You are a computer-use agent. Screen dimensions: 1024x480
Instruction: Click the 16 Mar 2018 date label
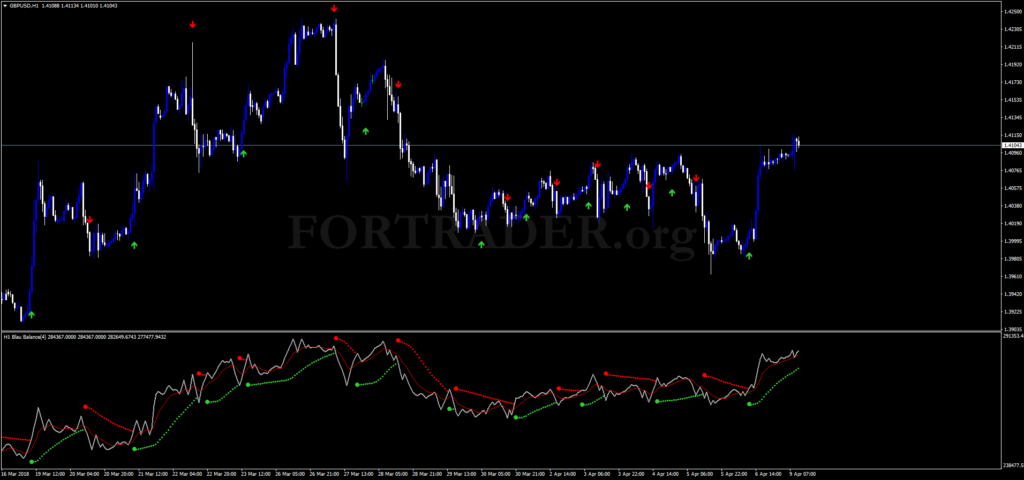(15, 474)
